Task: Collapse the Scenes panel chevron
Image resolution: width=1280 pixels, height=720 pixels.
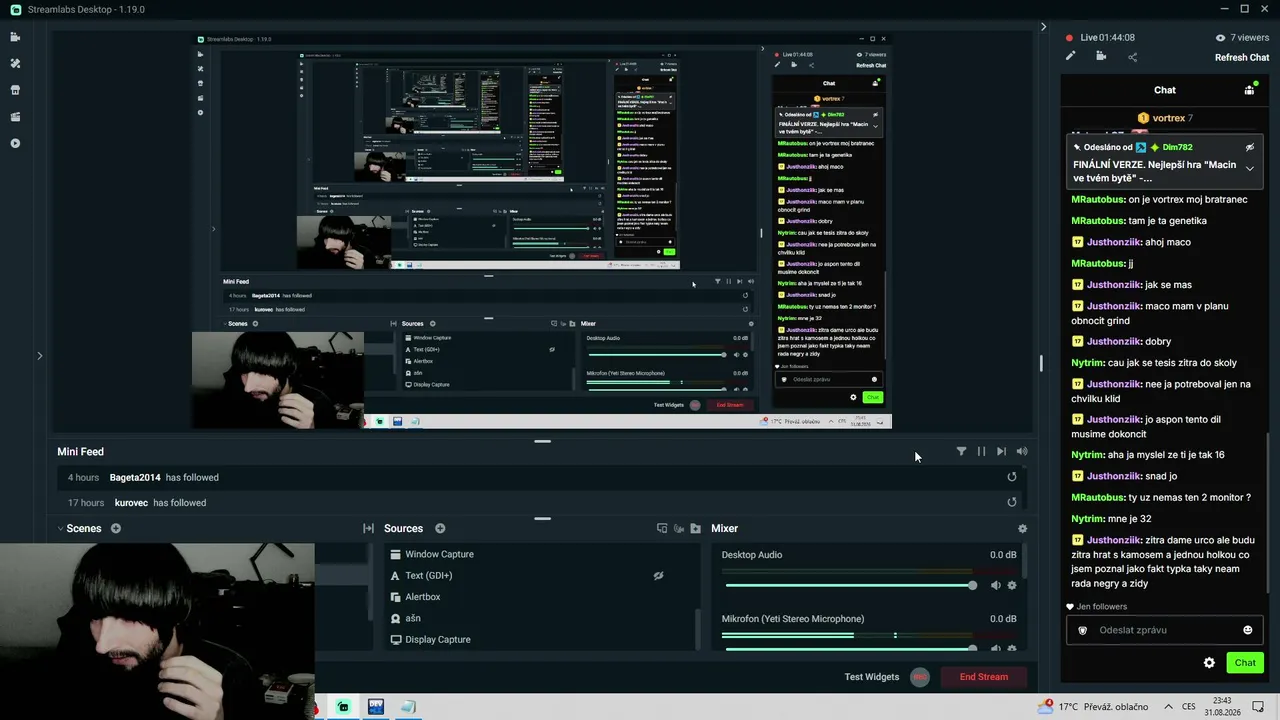Action: (60, 528)
